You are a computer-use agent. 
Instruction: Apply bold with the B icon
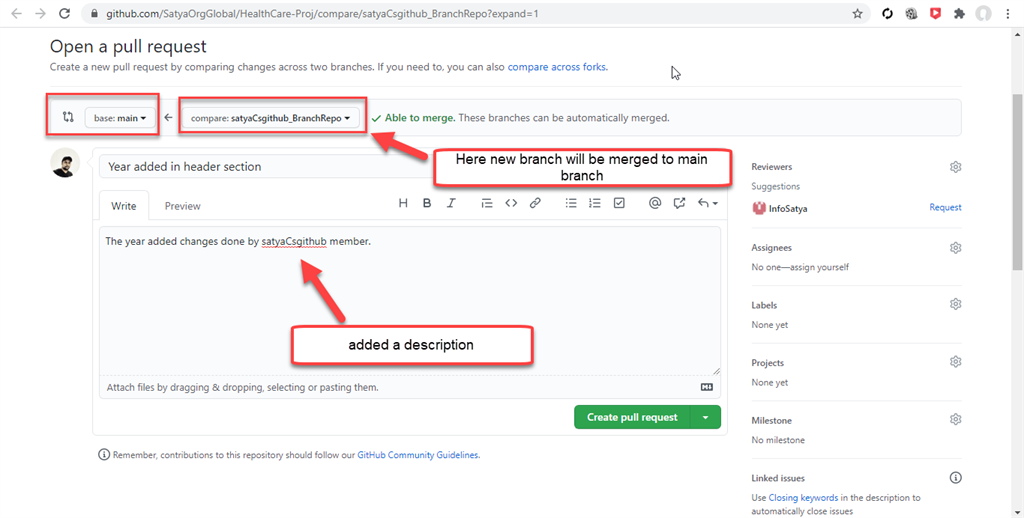tap(427, 203)
